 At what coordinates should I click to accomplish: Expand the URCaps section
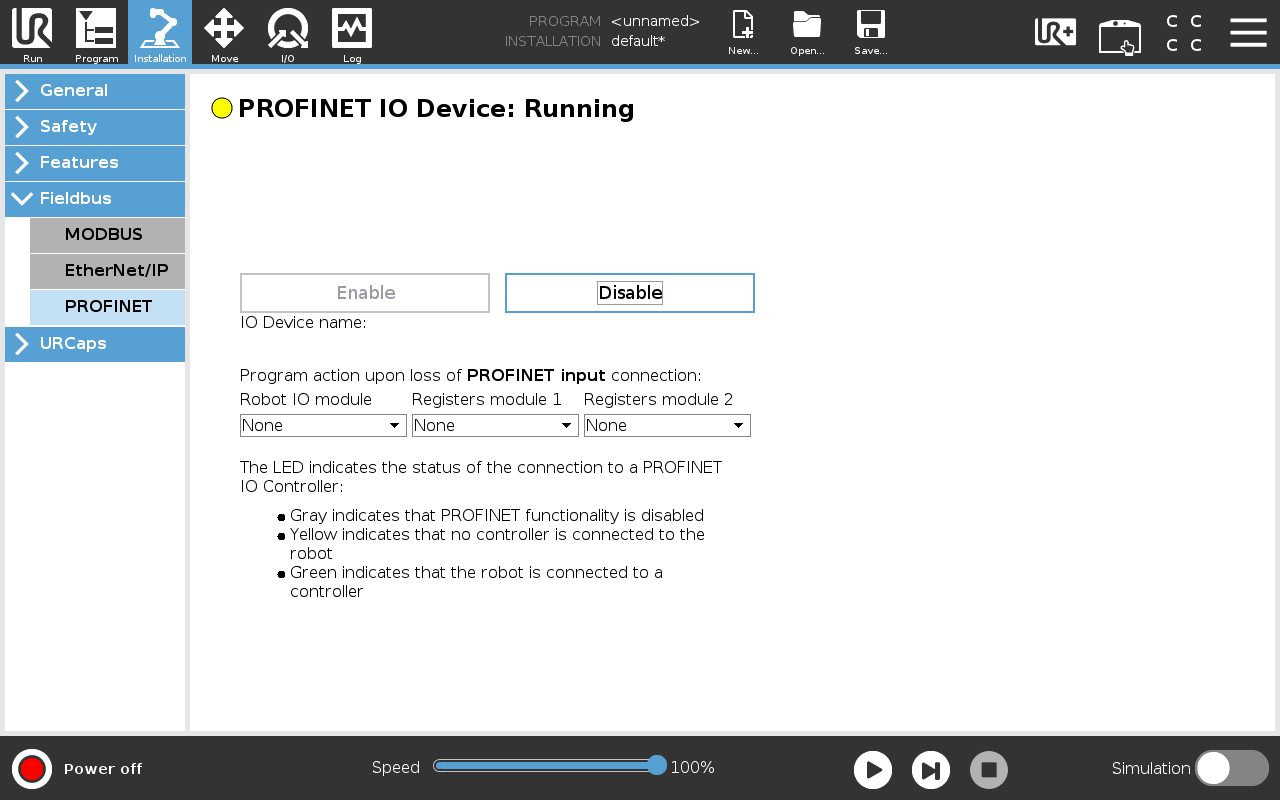click(x=95, y=344)
